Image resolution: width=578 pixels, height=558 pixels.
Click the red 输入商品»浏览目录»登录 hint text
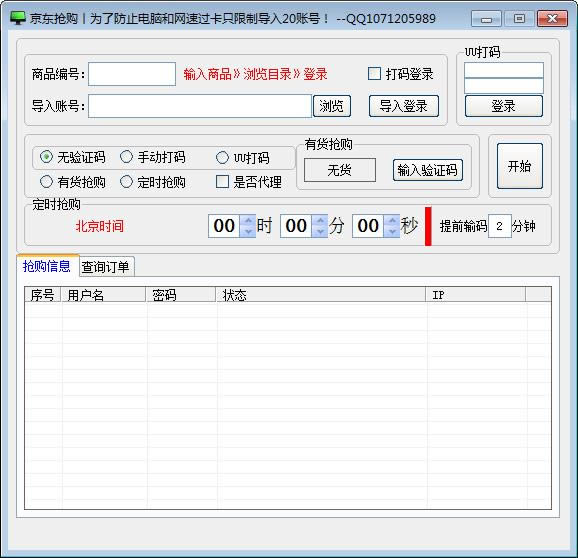click(x=255, y=74)
